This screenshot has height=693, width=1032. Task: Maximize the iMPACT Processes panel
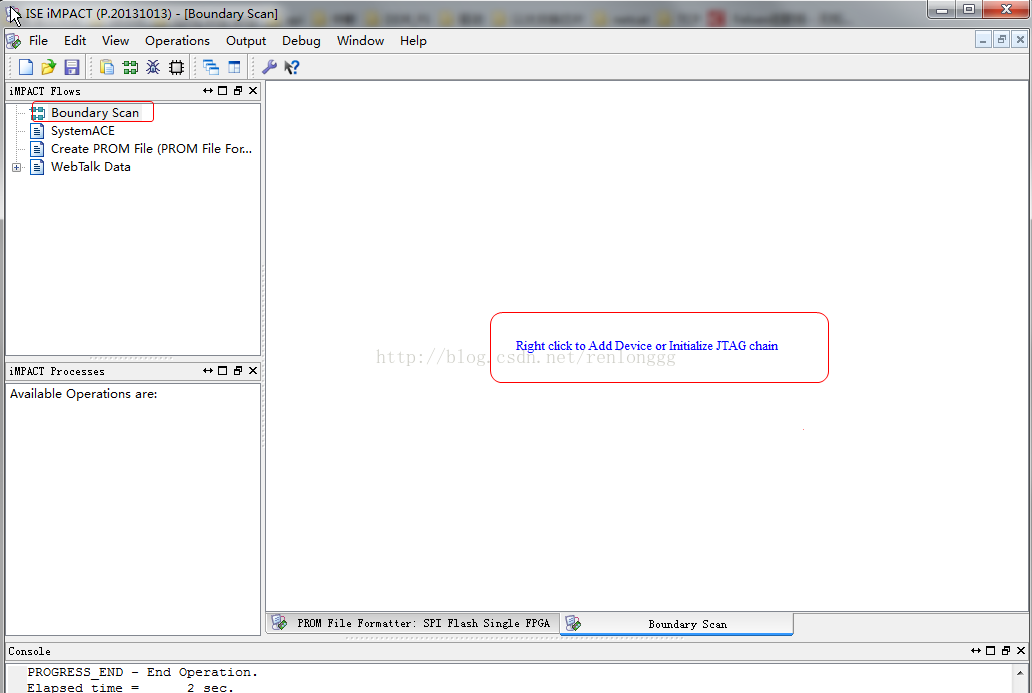pos(222,371)
